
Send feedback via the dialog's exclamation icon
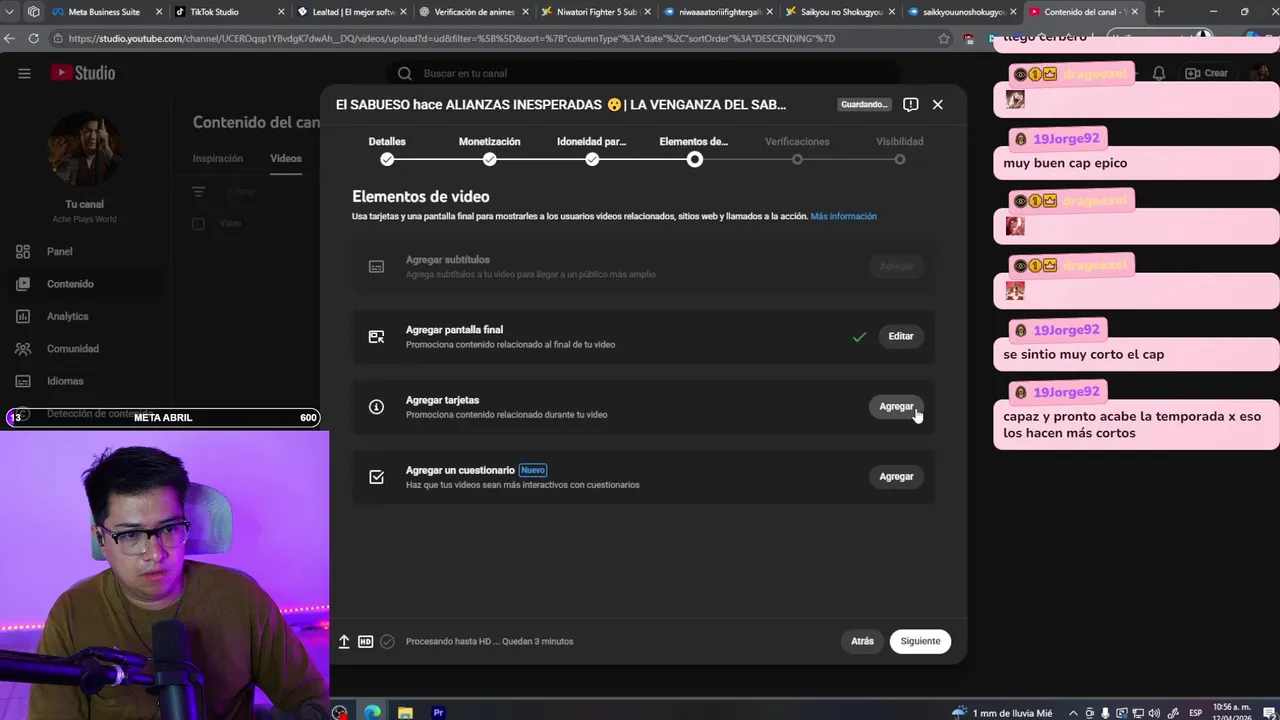[910, 104]
